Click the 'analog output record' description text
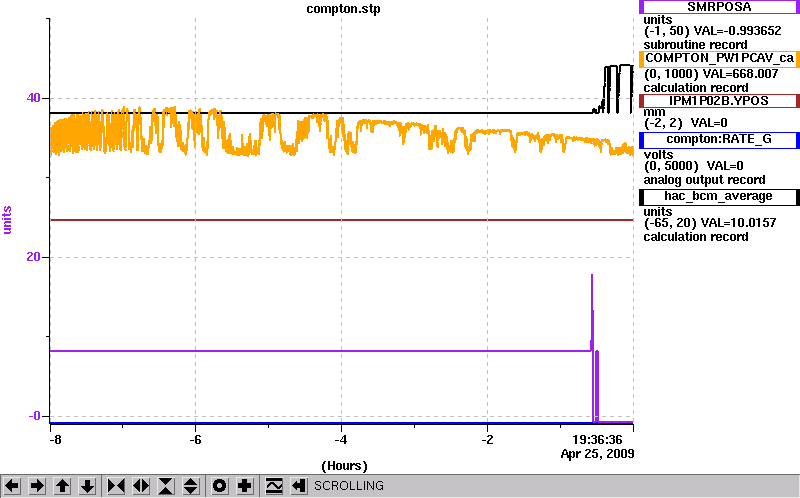The height and width of the screenshot is (498, 800). click(x=705, y=180)
